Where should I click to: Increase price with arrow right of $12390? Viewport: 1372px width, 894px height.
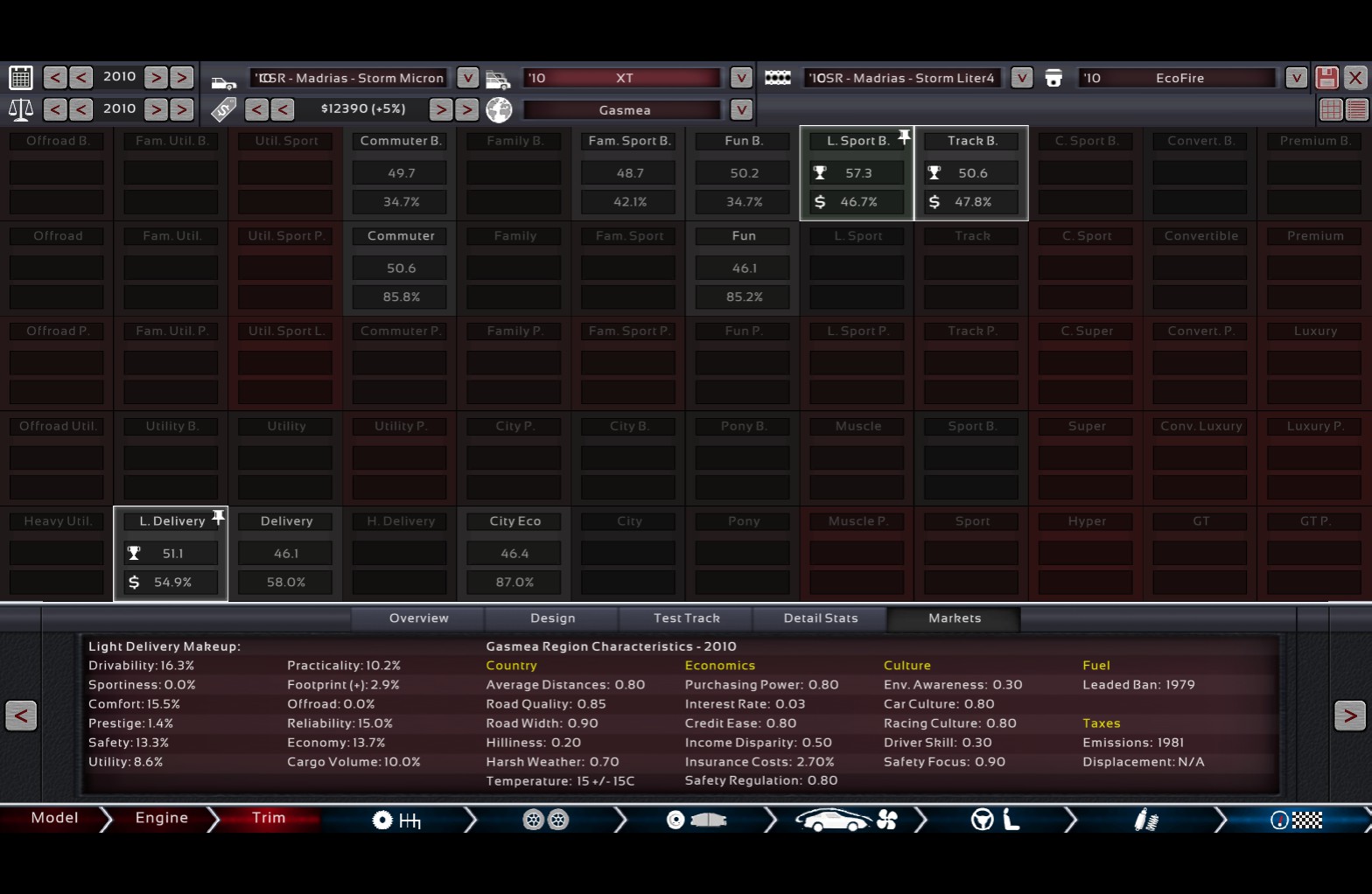441,109
